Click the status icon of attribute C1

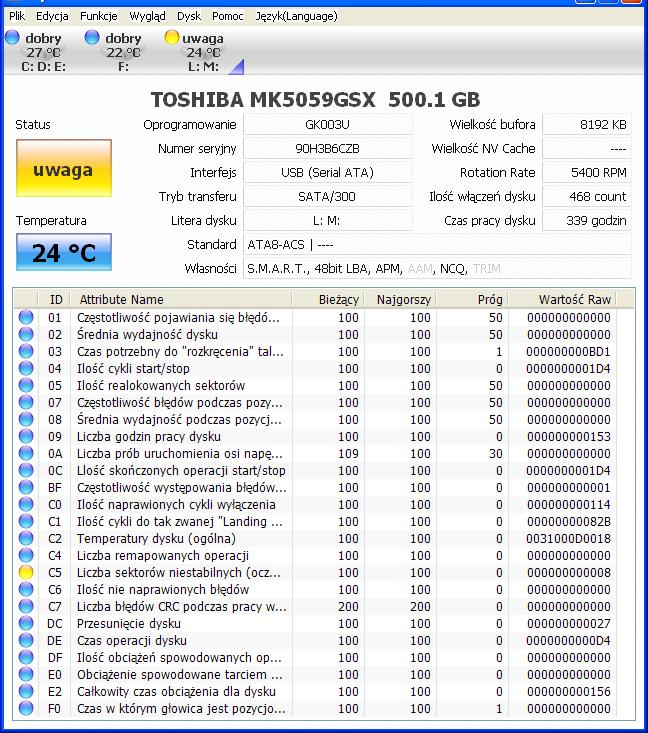(x=26, y=521)
